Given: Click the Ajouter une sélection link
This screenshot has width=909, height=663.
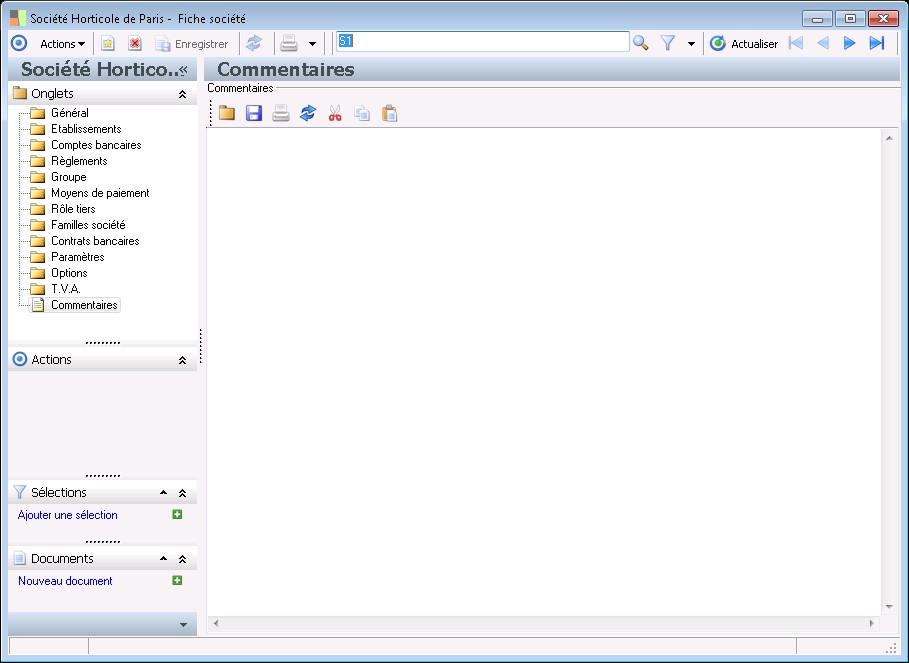Looking at the screenshot, I should [x=67, y=515].
